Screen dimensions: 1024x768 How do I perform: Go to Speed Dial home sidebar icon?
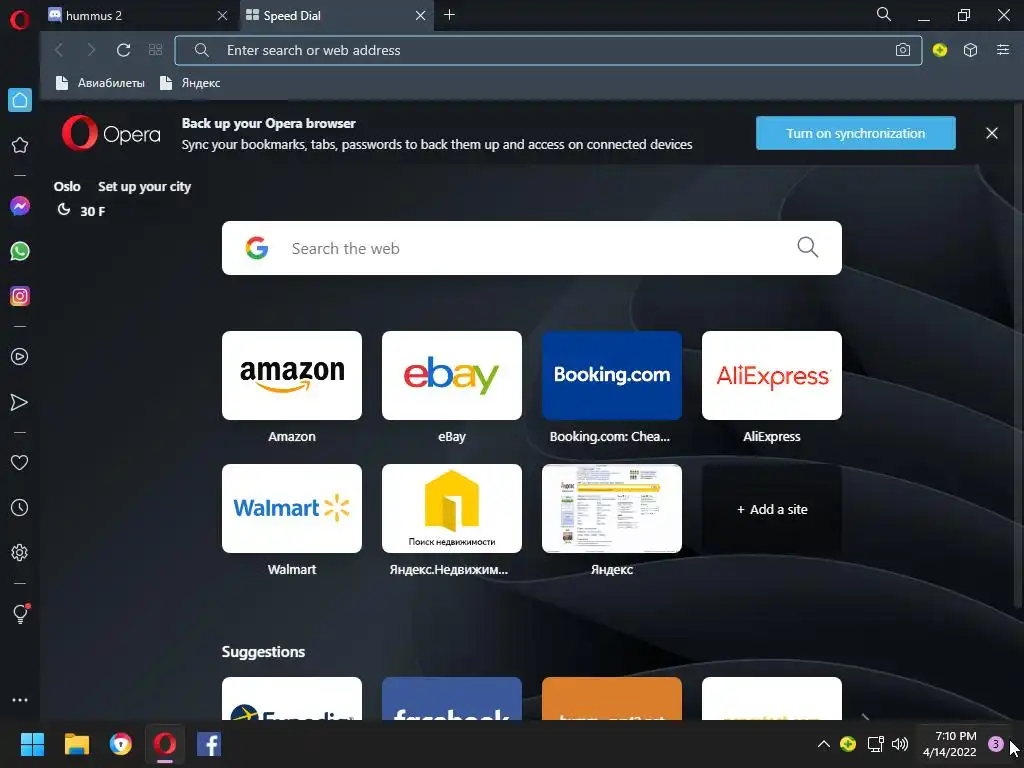click(x=20, y=100)
